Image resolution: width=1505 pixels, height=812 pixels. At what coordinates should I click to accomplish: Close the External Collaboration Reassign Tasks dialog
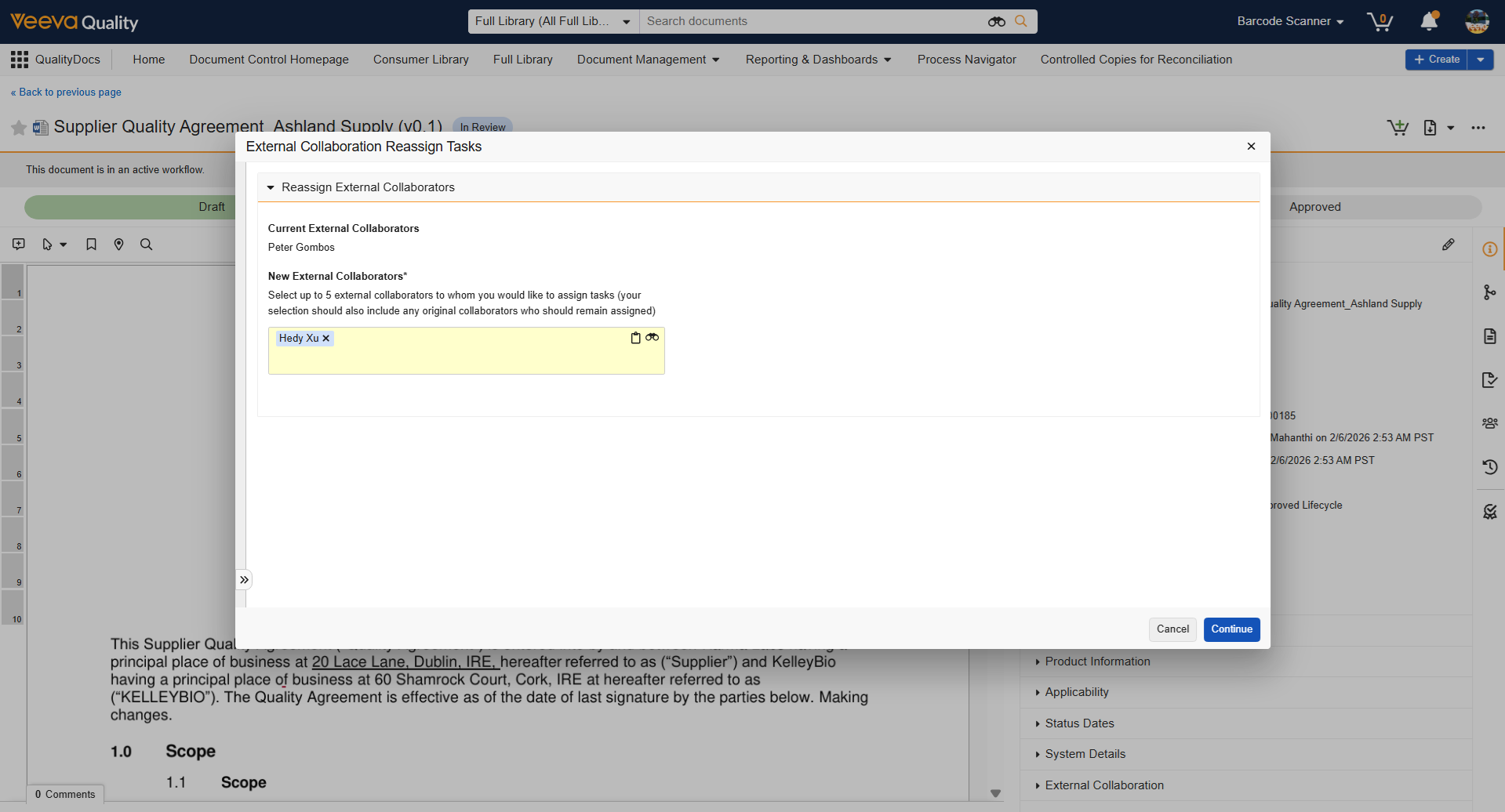point(1251,147)
